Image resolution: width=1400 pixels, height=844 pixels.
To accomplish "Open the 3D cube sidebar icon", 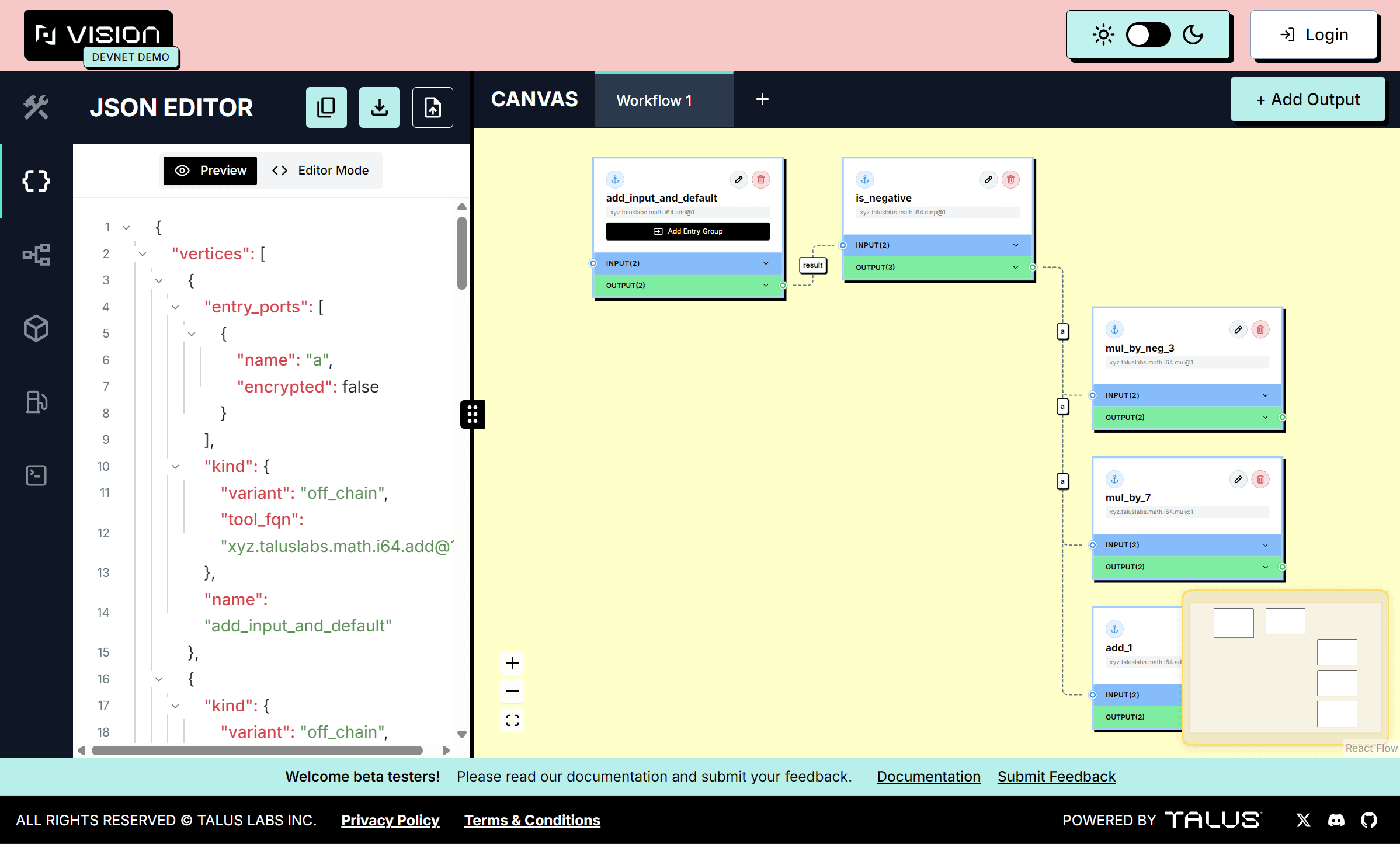I will [x=36, y=328].
